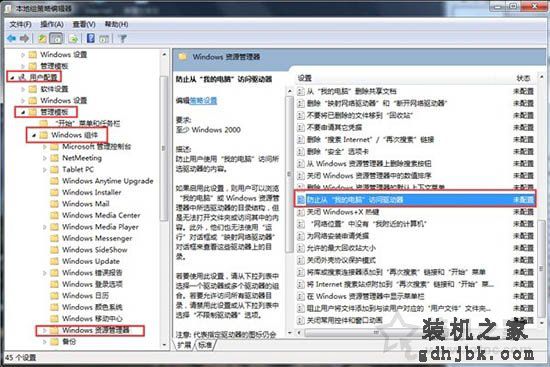Expand the Microsoft 管理控制台 node arrow
550x367 pixels.
click(x=45, y=147)
